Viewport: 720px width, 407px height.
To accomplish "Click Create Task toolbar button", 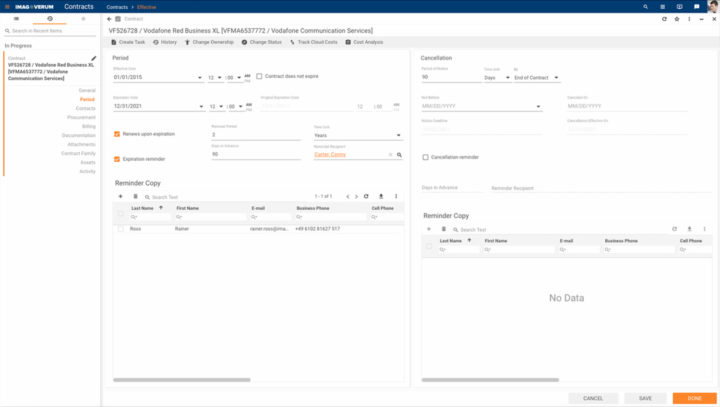I will point(128,42).
